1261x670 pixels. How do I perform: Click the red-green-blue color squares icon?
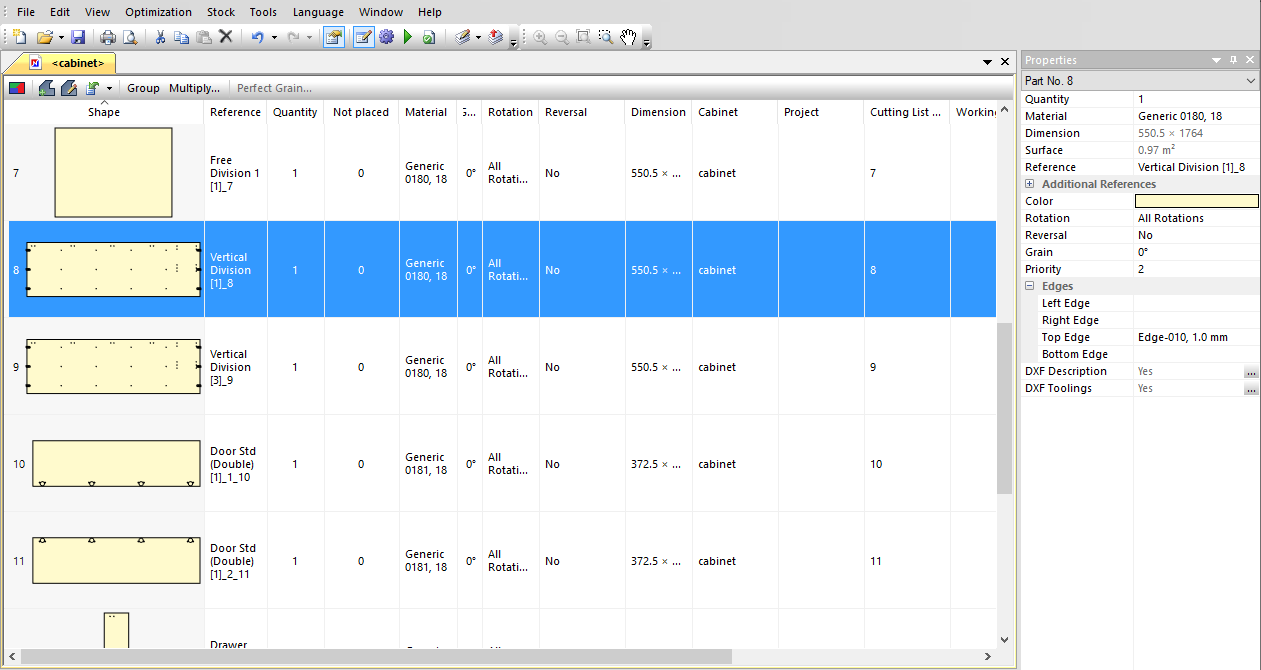coord(17,88)
